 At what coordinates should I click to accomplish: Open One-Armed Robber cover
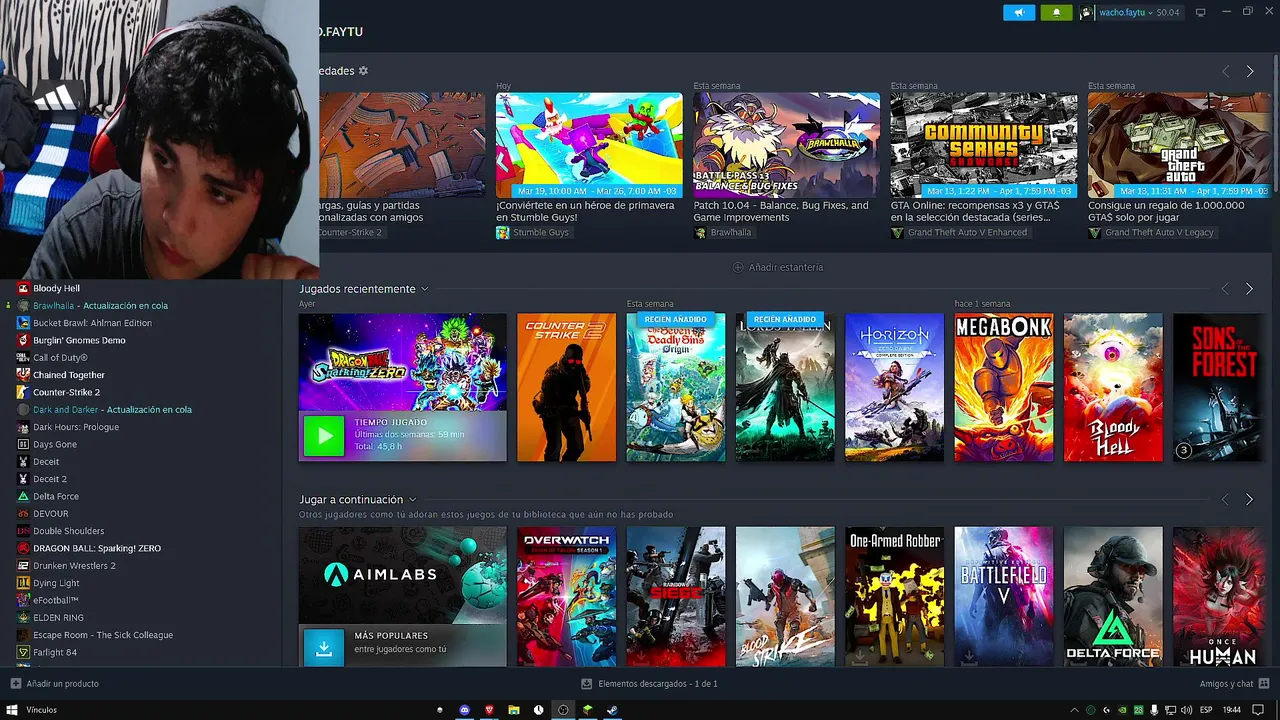click(x=894, y=597)
